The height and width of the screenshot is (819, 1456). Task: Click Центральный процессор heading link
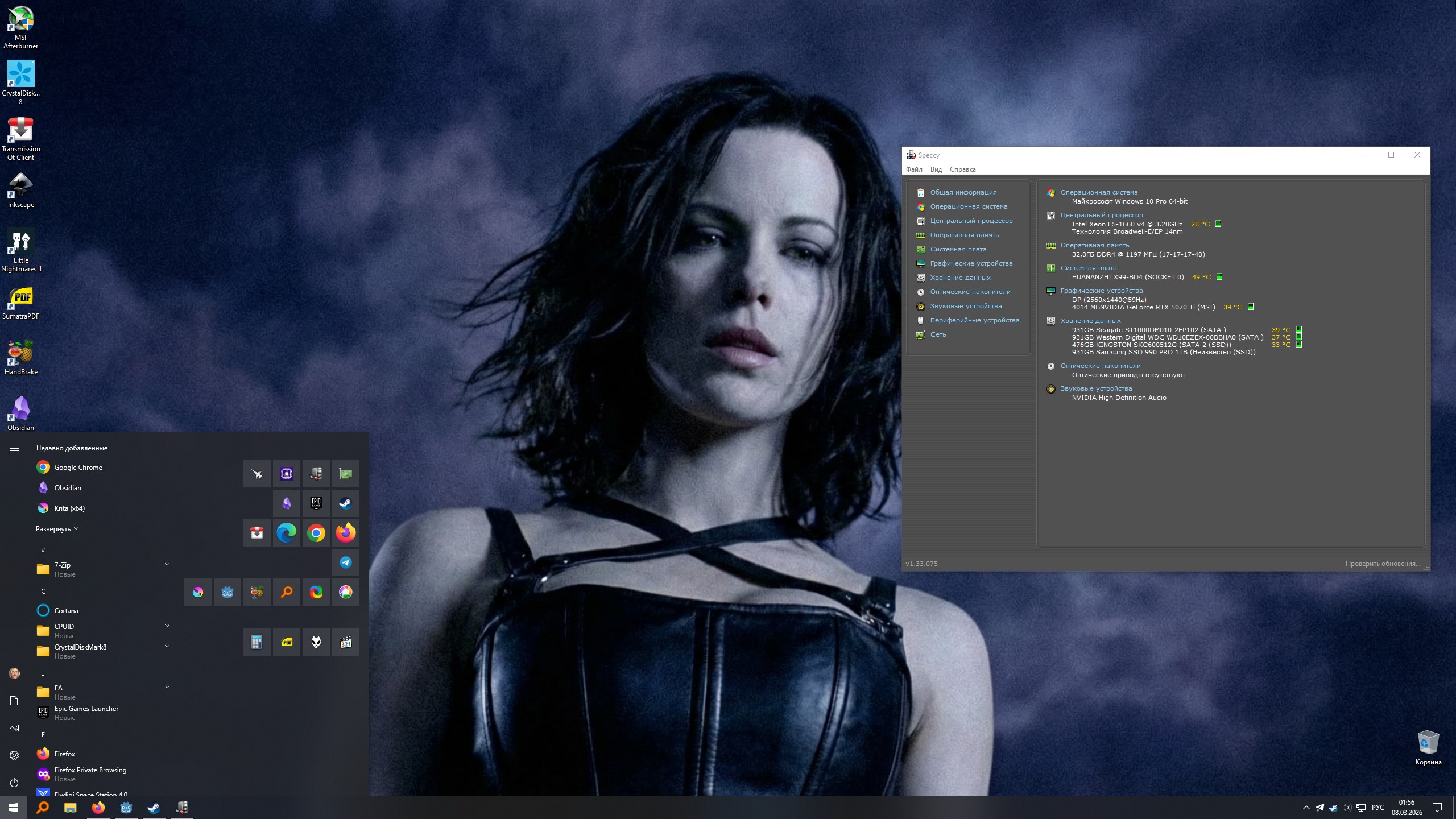(x=1101, y=215)
